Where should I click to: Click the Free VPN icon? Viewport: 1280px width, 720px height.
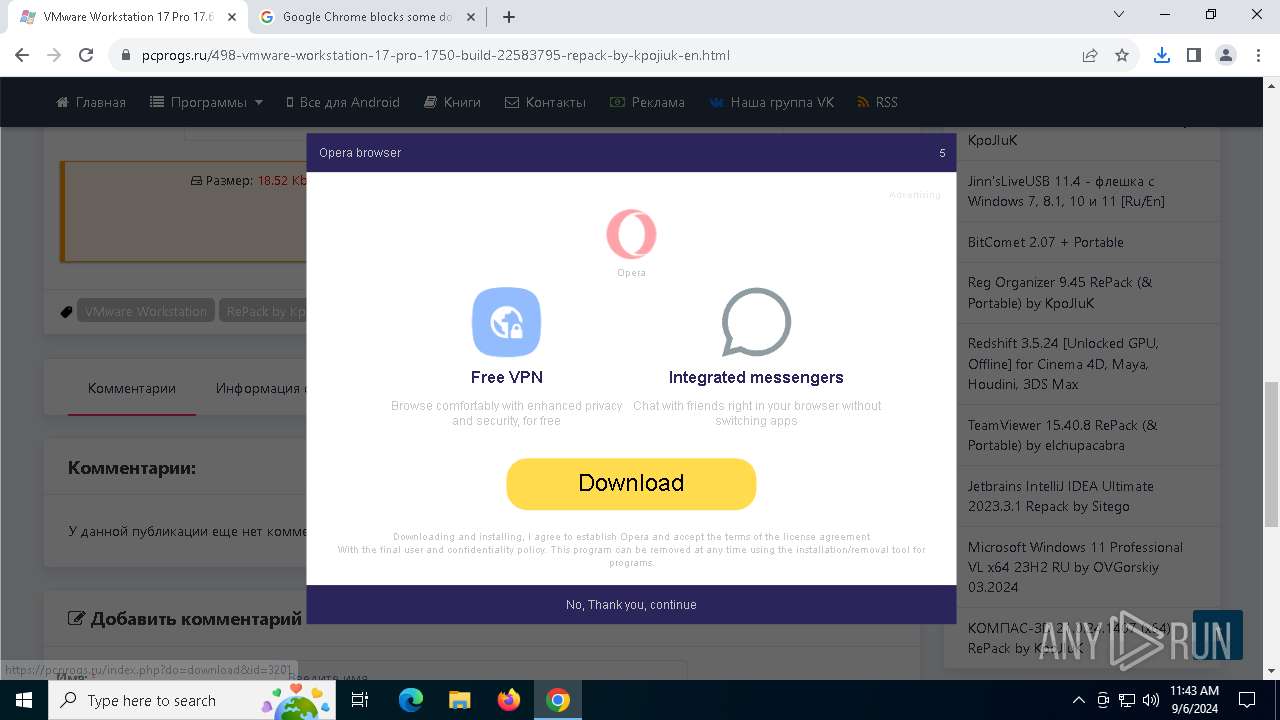pyautogui.click(x=506, y=322)
